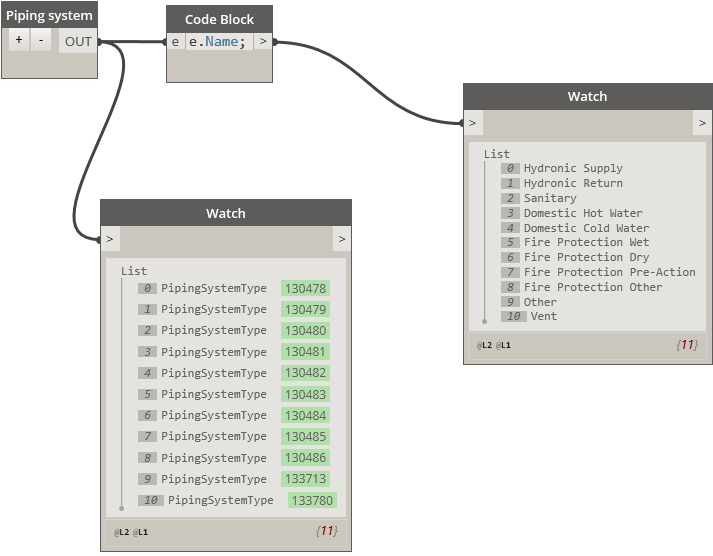Click the green element ID 133780
713x556 pixels.
312,500
